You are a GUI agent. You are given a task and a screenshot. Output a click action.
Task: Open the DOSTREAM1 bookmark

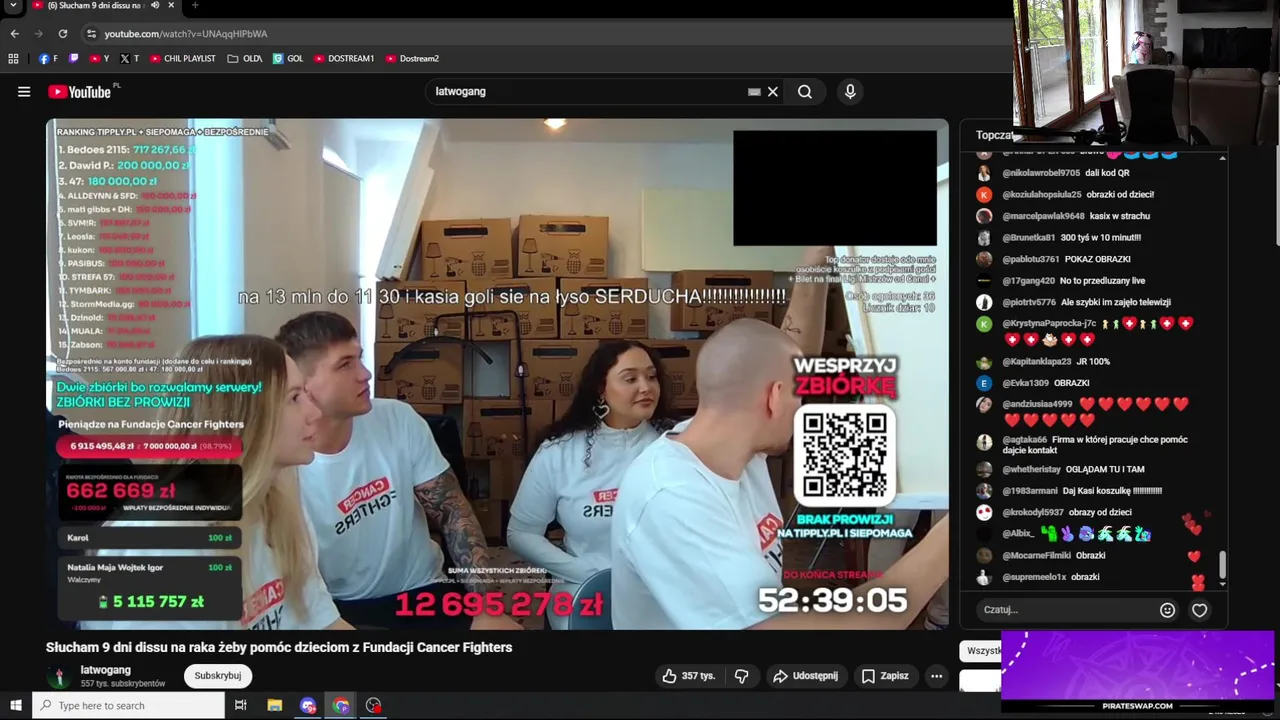pyautogui.click(x=344, y=59)
